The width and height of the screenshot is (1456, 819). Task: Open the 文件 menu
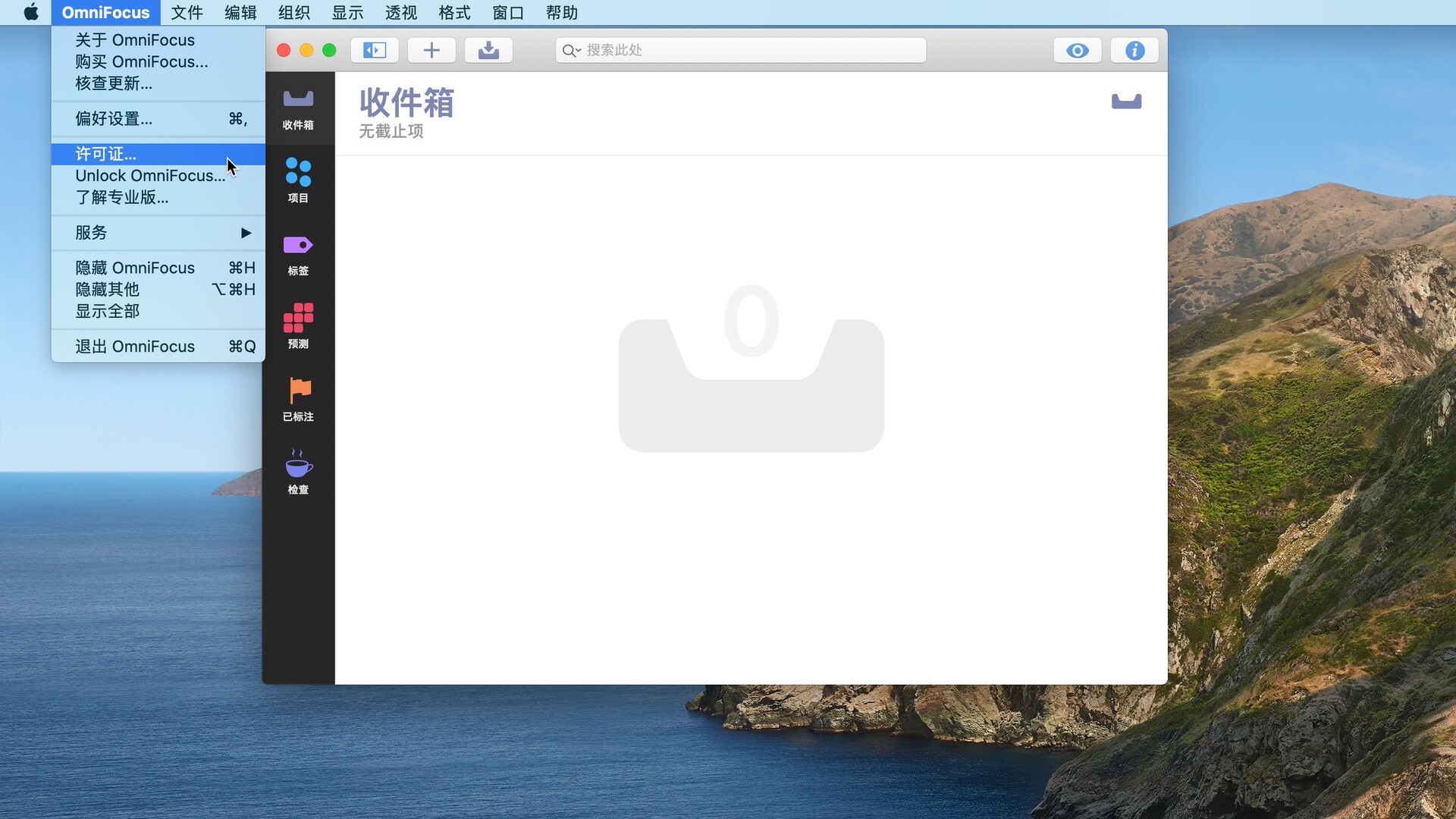[187, 12]
